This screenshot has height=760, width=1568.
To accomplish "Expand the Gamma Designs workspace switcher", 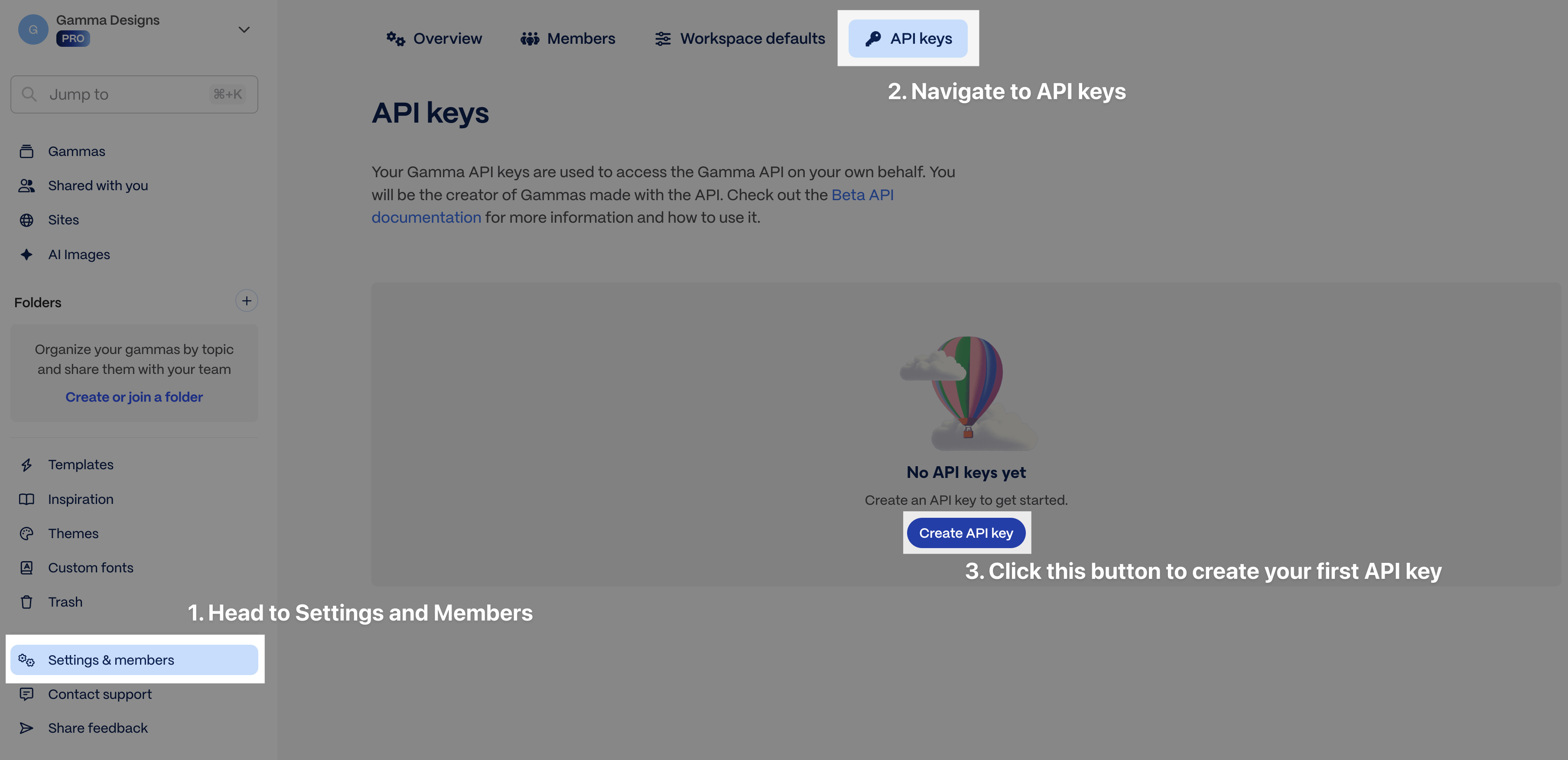I will pos(244,29).
